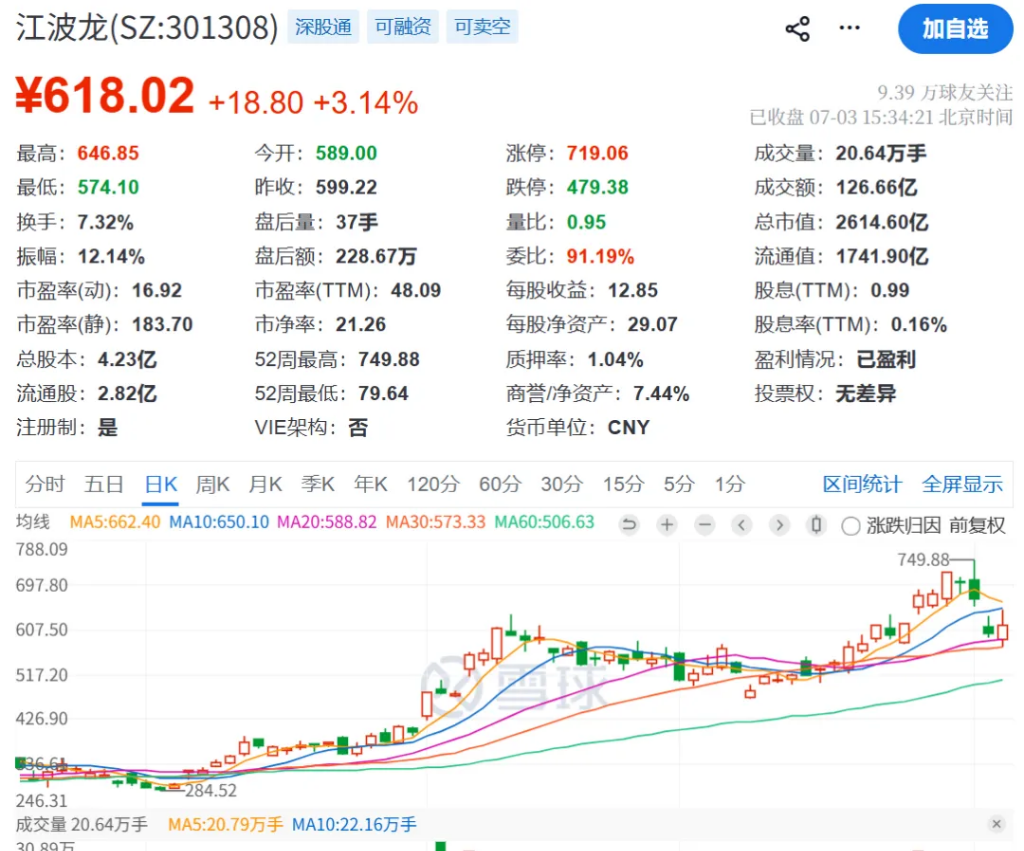This screenshot has height=851, width=1024.
Task: Open the three-dot more options menu
Action: pos(849,27)
